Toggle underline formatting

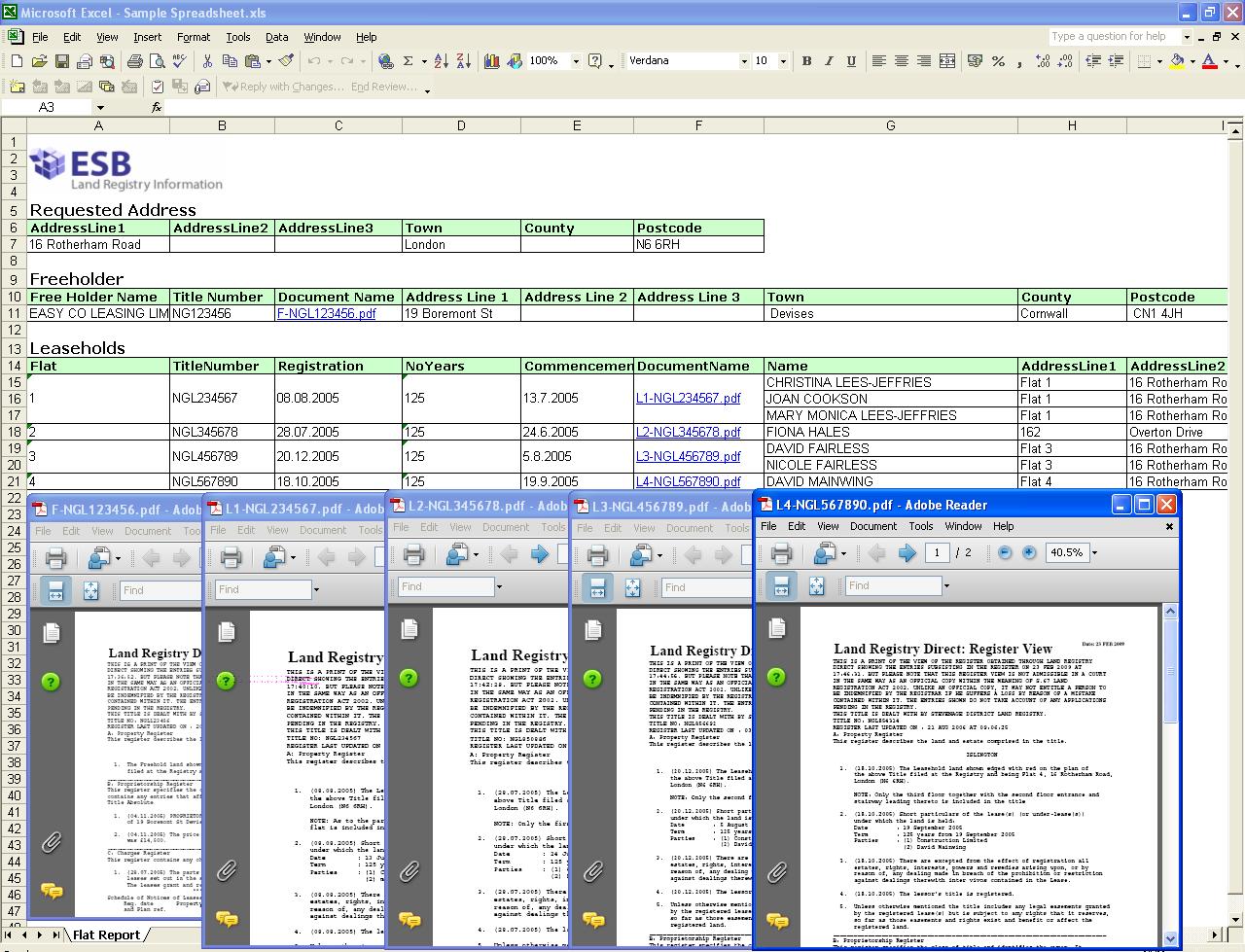[851, 61]
